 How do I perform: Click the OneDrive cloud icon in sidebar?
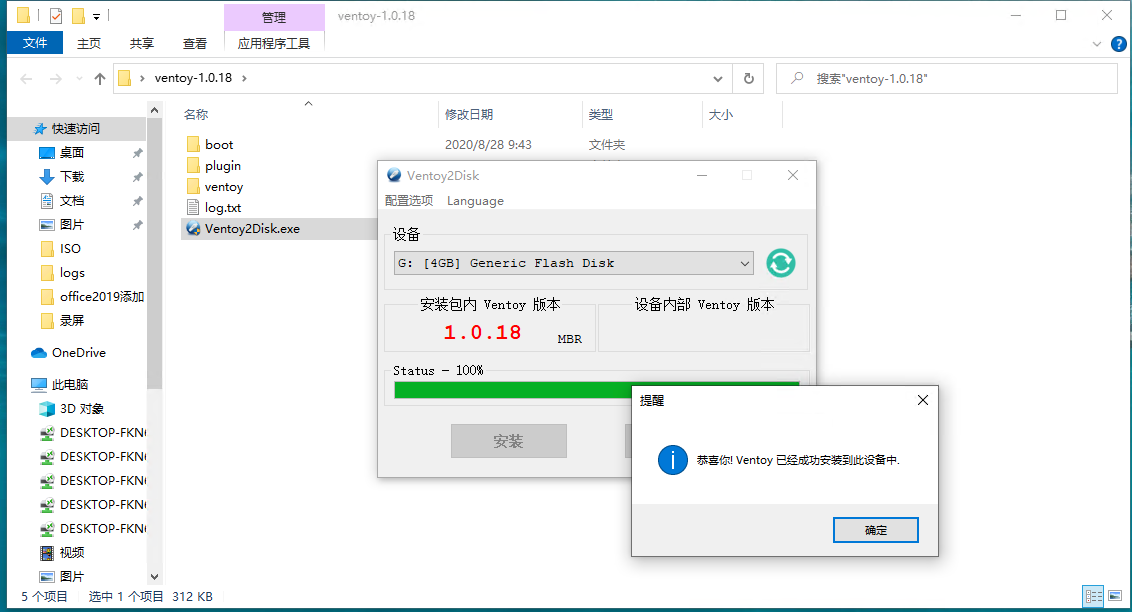(x=39, y=353)
